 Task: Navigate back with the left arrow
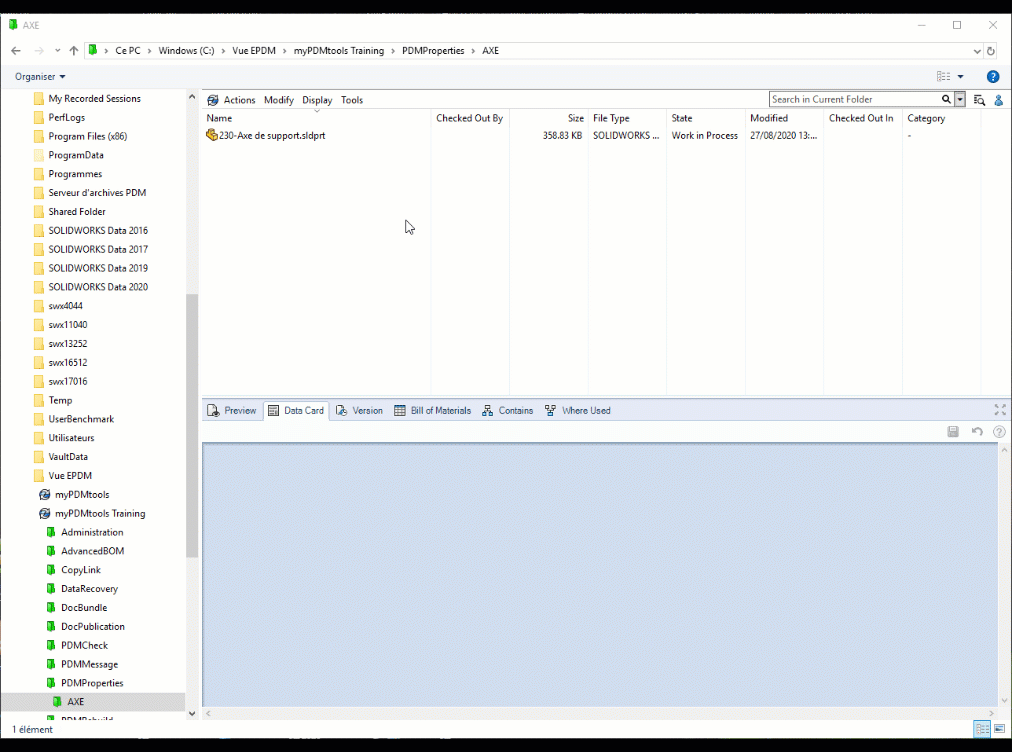click(x=16, y=51)
